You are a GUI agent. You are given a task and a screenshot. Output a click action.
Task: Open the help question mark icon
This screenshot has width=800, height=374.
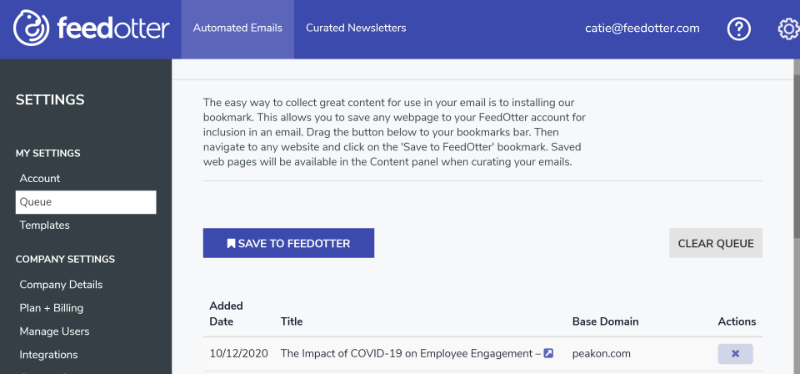click(738, 29)
